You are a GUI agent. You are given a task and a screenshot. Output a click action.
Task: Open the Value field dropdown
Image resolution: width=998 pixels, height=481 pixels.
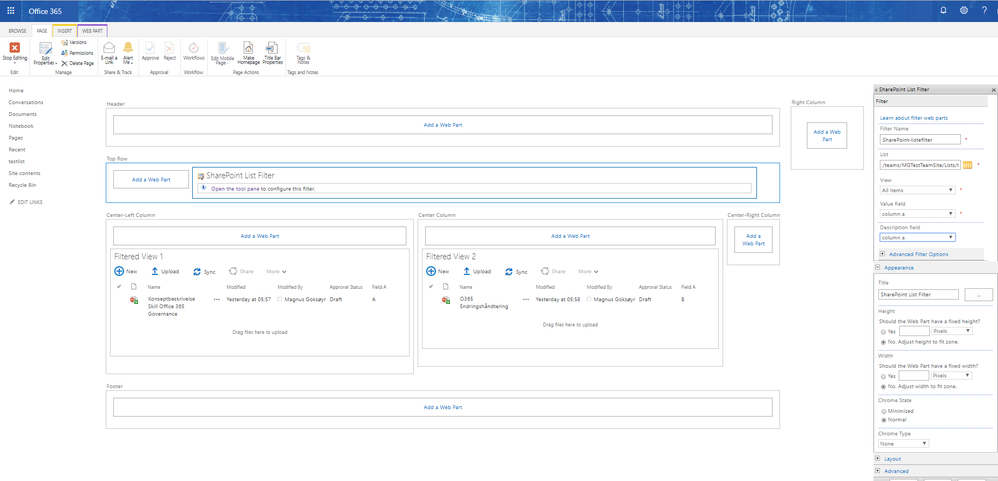[917, 214]
